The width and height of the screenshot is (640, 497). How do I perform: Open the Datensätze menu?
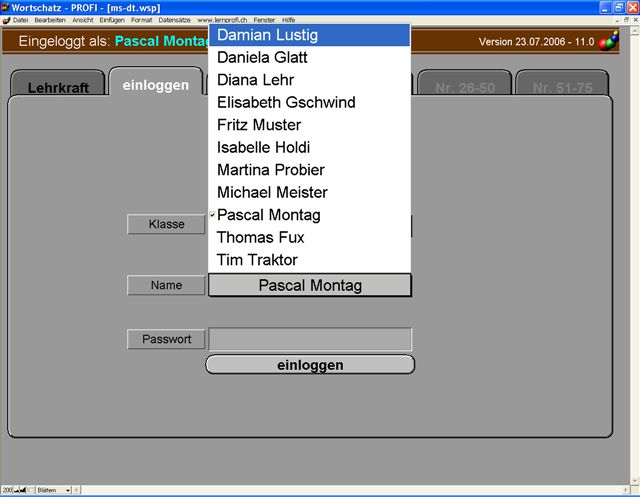pos(174,20)
